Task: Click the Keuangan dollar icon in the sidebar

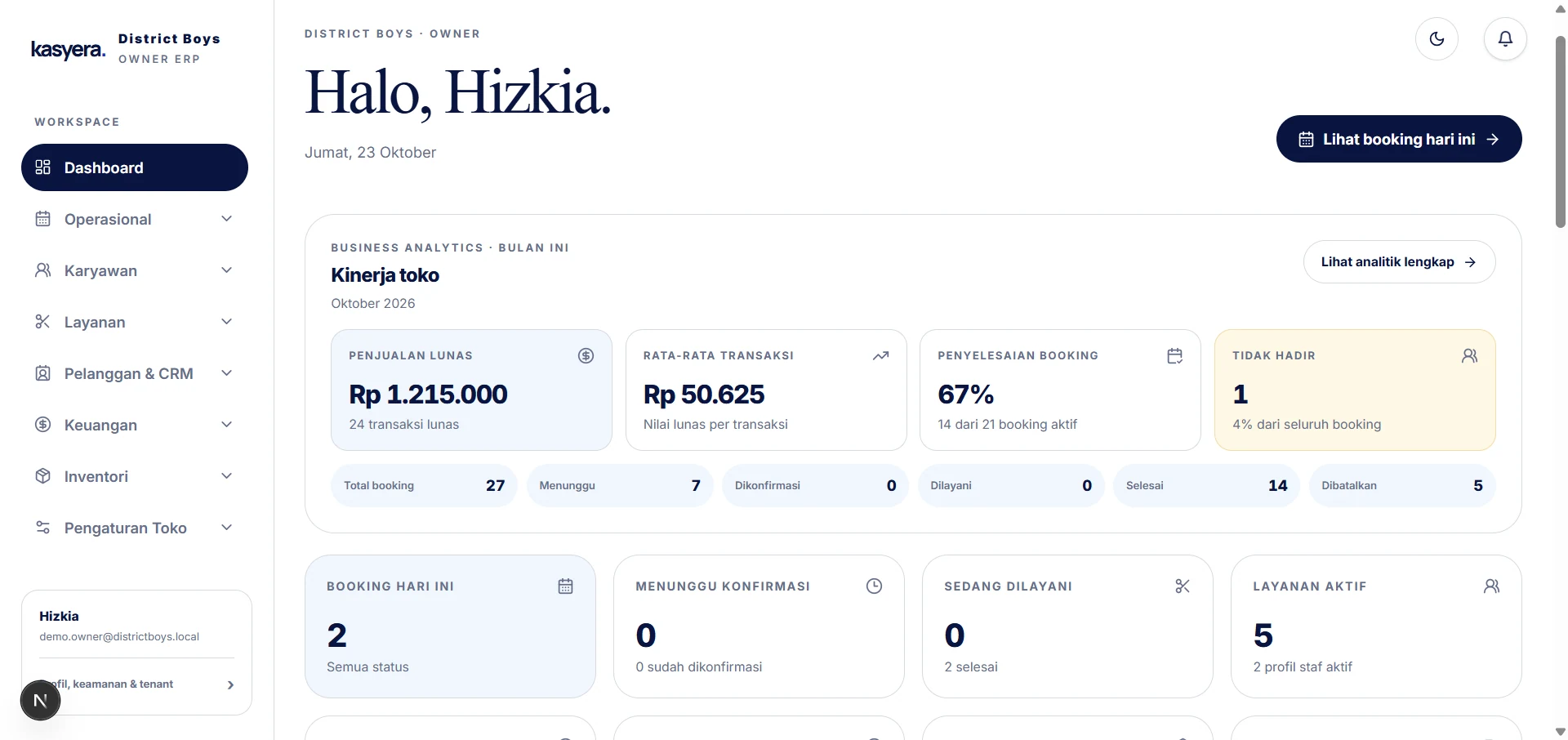Action: 43,425
